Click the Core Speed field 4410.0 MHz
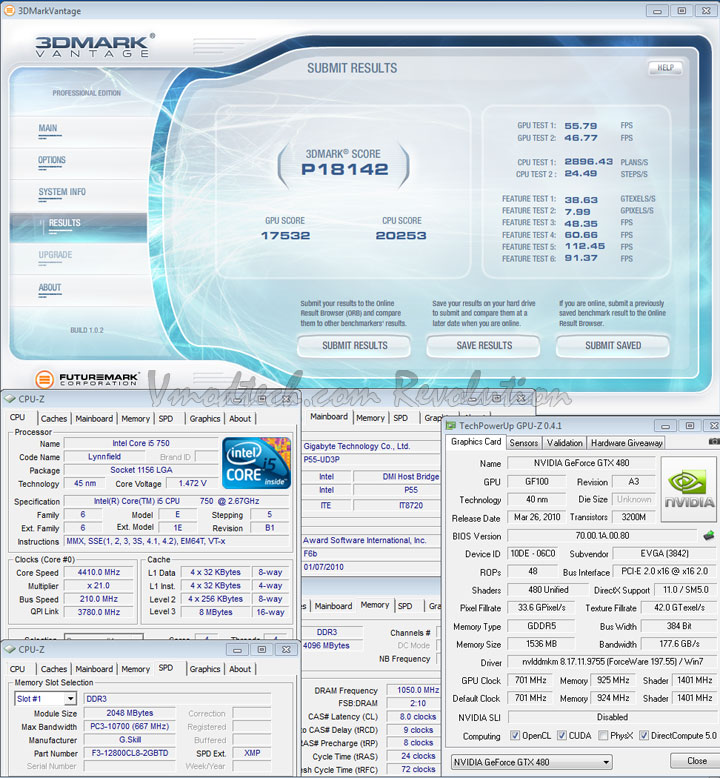Image resolution: width=720 pixels, height=778 pixels. pyautogui.click(x=99, y=572)
